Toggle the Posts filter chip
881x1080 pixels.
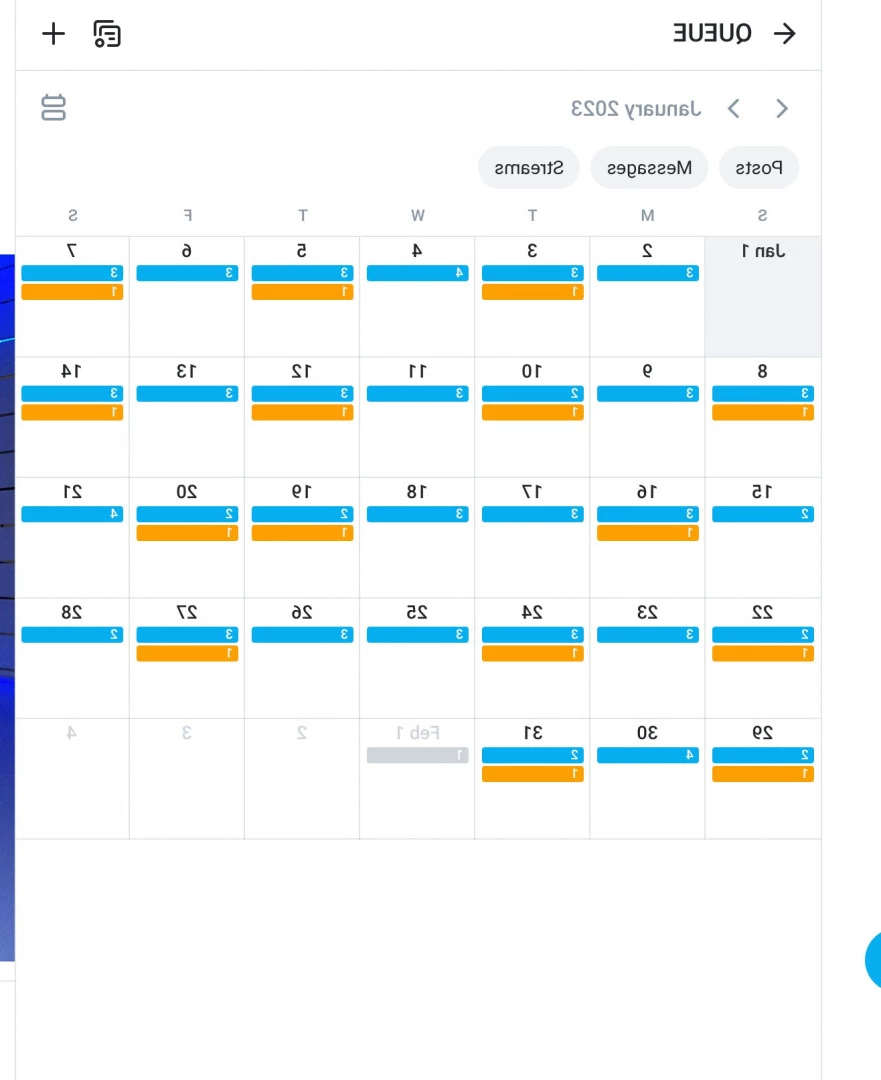758,167
